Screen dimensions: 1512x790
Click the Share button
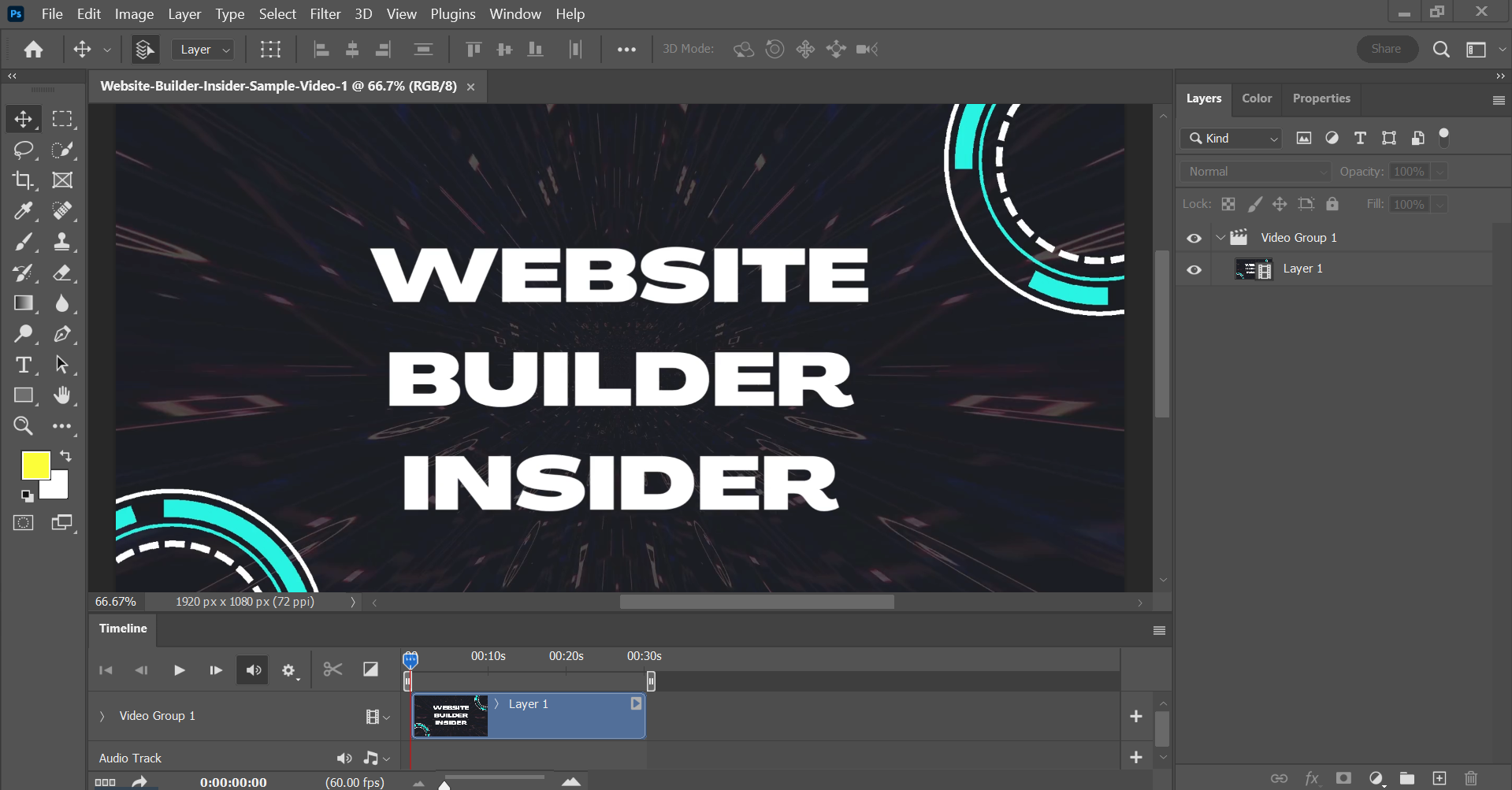pos(1386,49)
